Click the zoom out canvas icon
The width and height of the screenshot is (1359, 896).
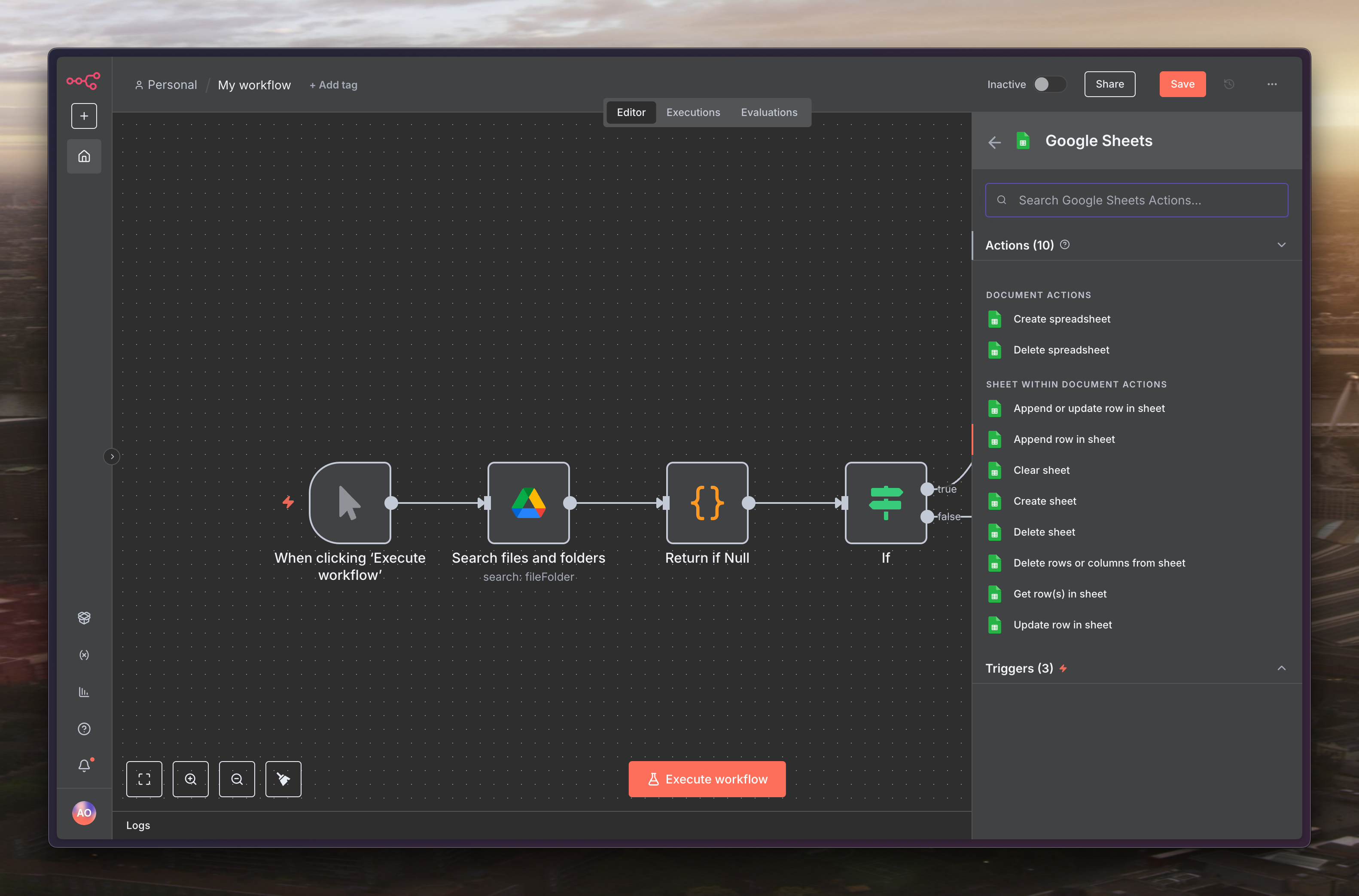237,779
